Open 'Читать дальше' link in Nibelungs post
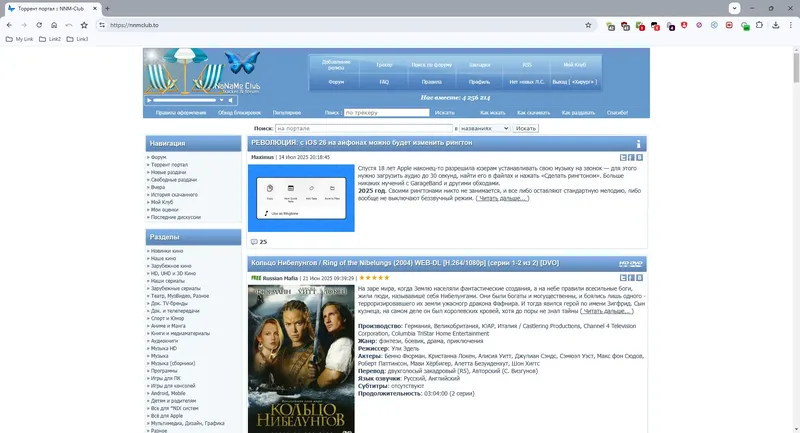The image size is (800, 433). [607, 311]
